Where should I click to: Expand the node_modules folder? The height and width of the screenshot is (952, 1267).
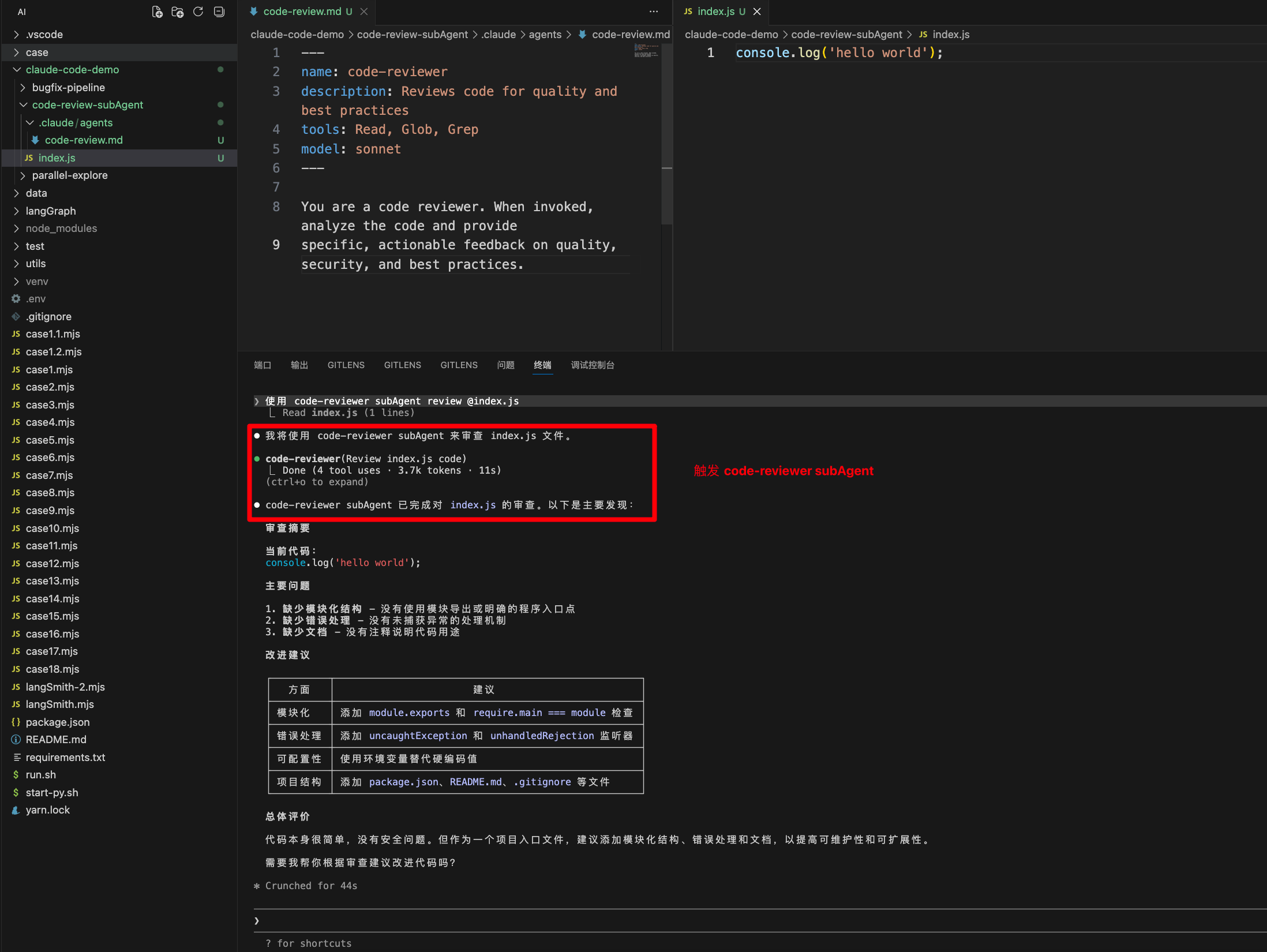click(17, 228)
